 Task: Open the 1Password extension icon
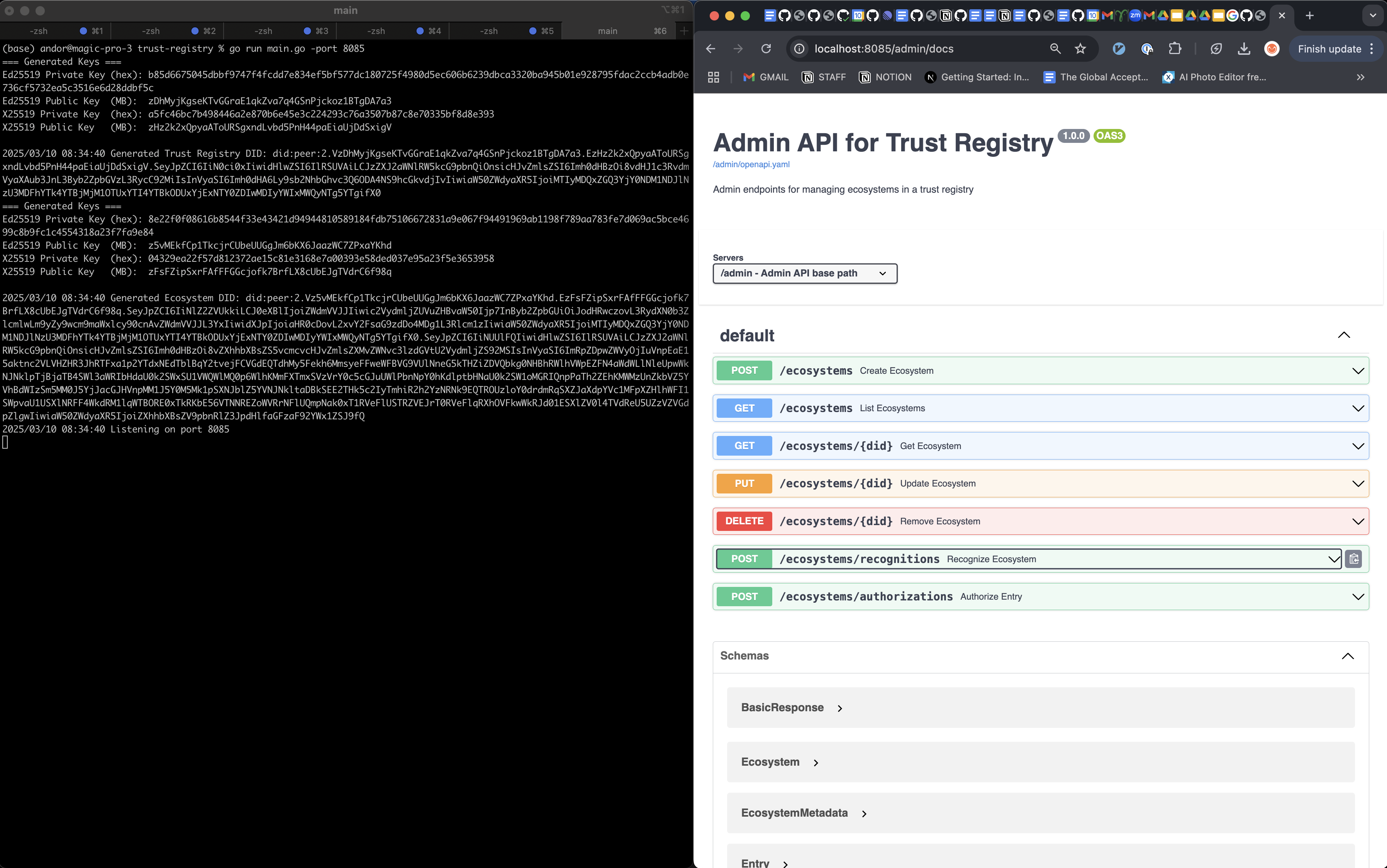coord(1147,49)
